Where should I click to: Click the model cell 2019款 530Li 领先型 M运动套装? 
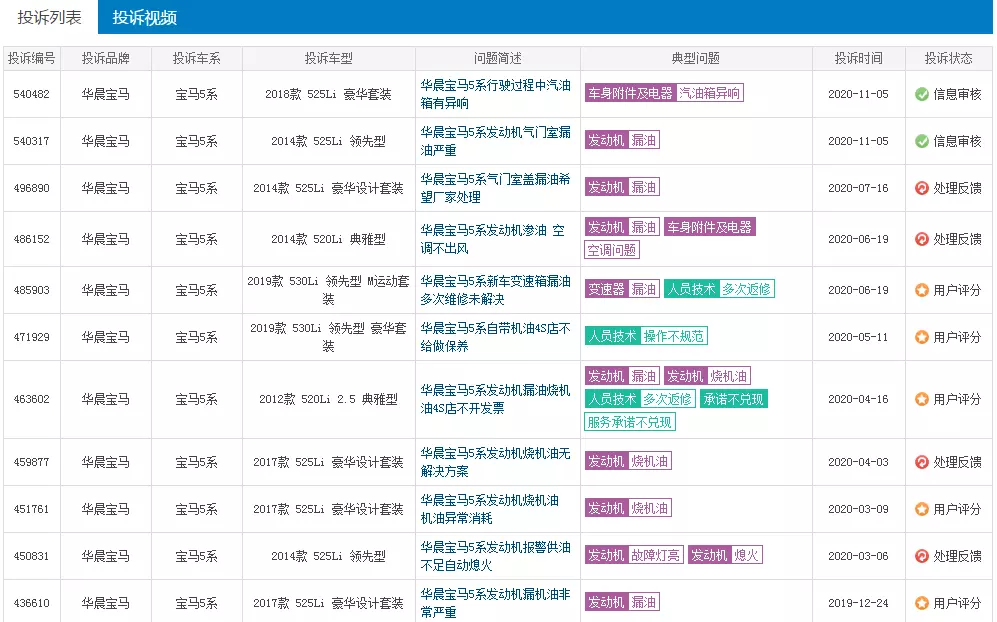tap(328, 290)
